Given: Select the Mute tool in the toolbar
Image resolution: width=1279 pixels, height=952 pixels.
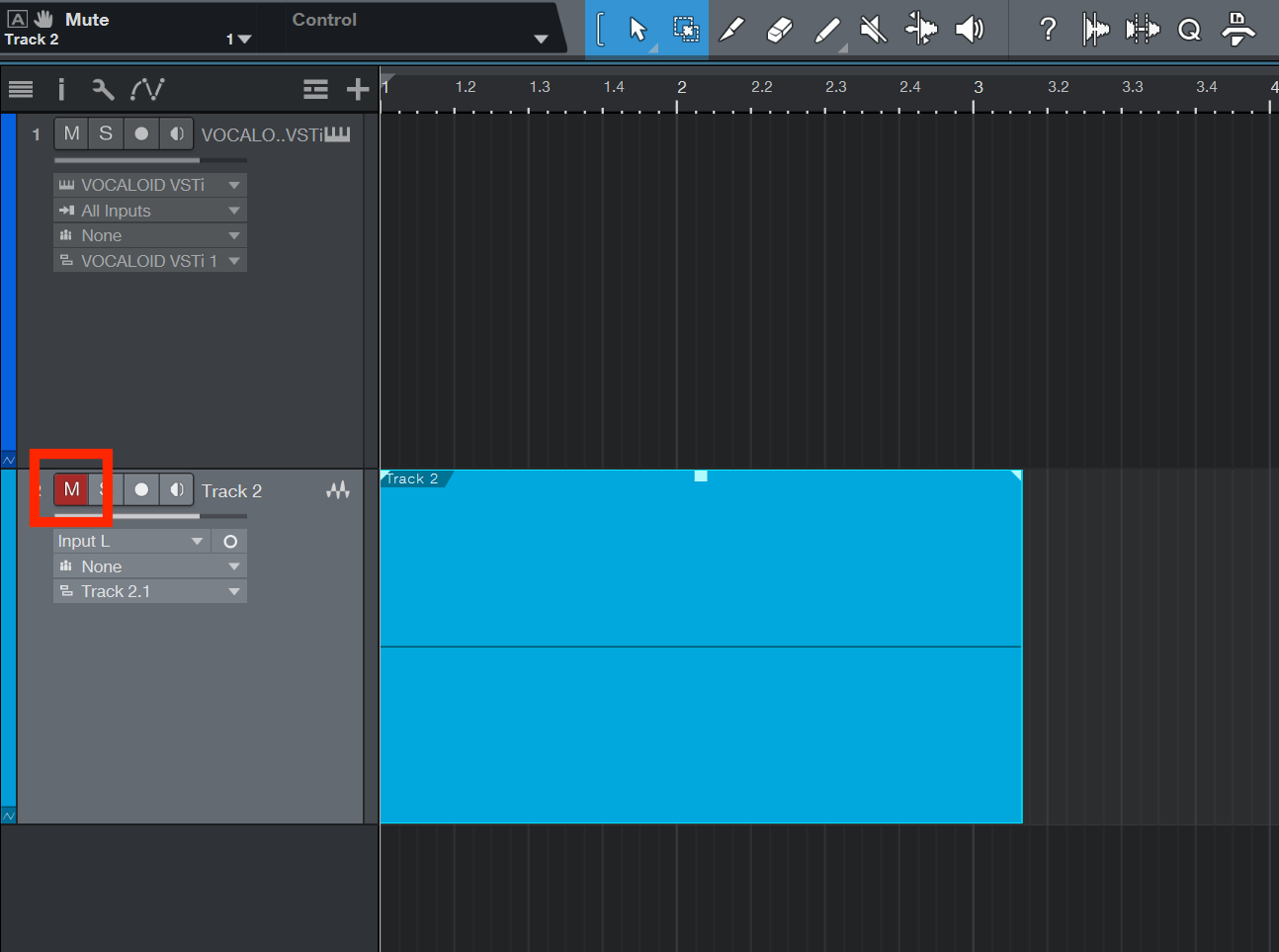Looking at the screenshot, I should [872, 29].
